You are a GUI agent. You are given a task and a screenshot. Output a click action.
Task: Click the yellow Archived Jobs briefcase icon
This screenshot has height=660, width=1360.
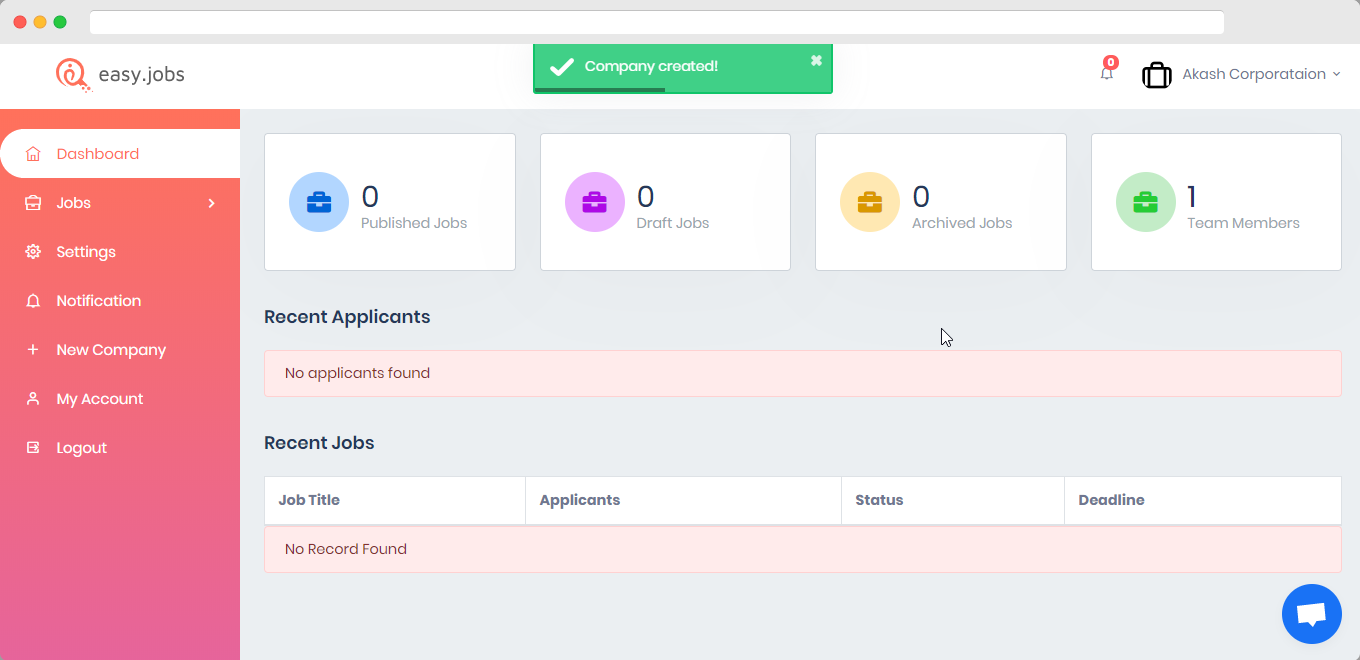click(870, 202)
